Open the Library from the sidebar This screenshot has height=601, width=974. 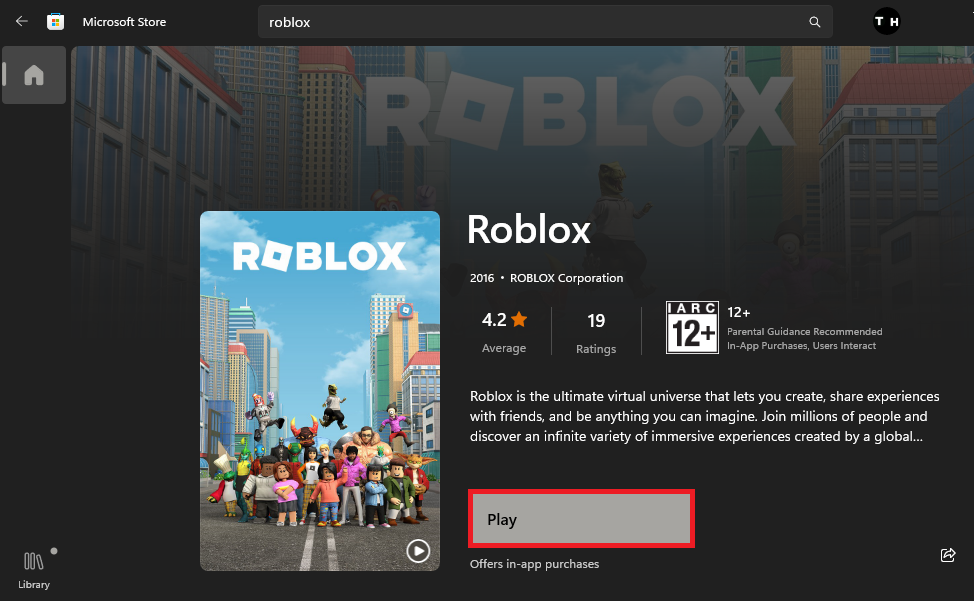(x=34, y=568)
